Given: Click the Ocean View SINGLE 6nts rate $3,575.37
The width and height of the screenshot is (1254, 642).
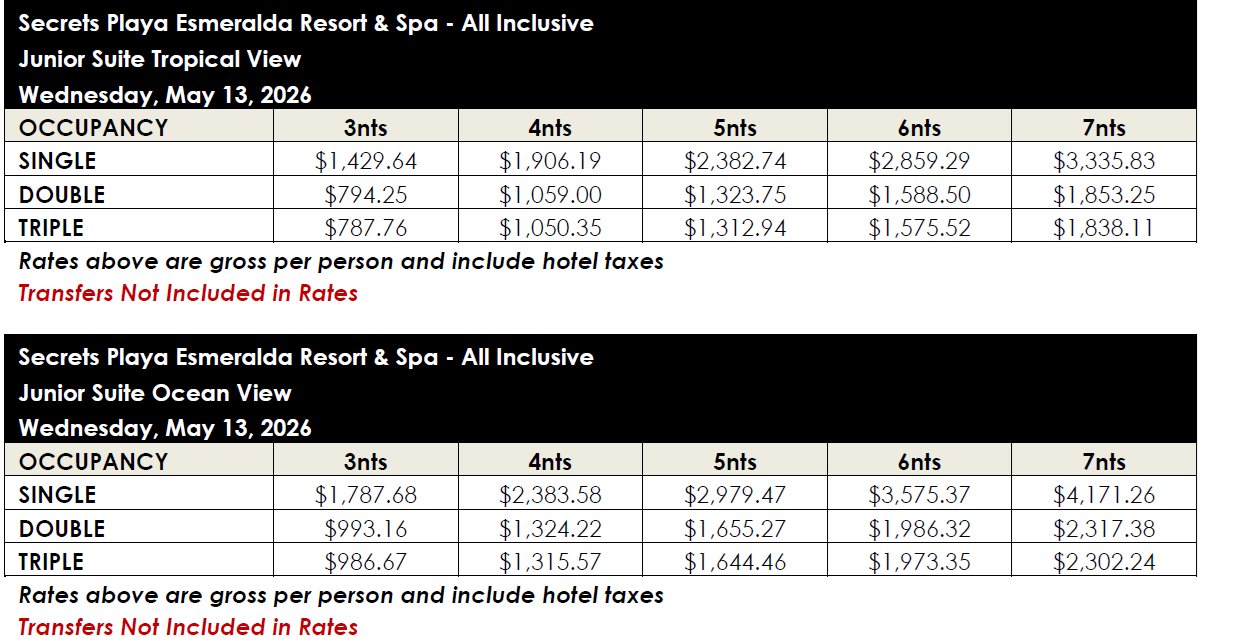Looking at the screenshot, I should (920, 495).
